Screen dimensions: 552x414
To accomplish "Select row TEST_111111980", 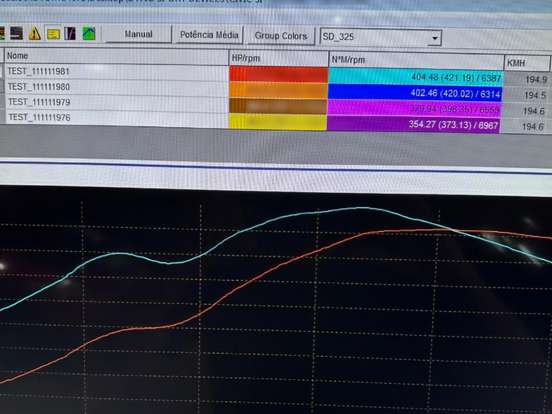I will coord(116,87).
